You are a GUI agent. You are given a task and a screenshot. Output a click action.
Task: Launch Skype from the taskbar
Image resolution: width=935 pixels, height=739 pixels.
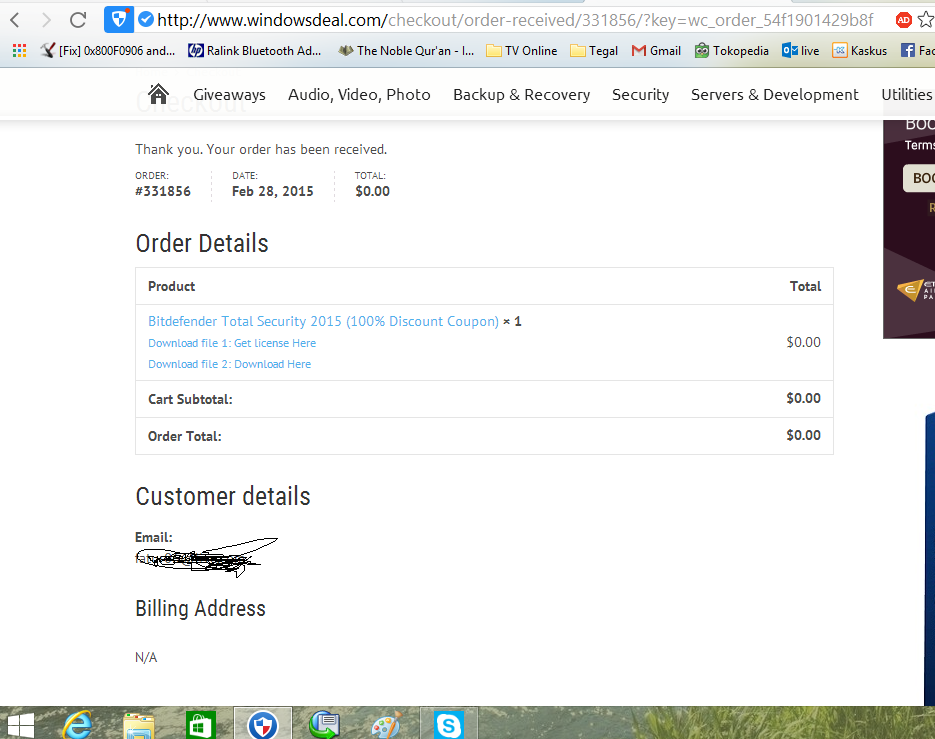click(x=448, y=724)
